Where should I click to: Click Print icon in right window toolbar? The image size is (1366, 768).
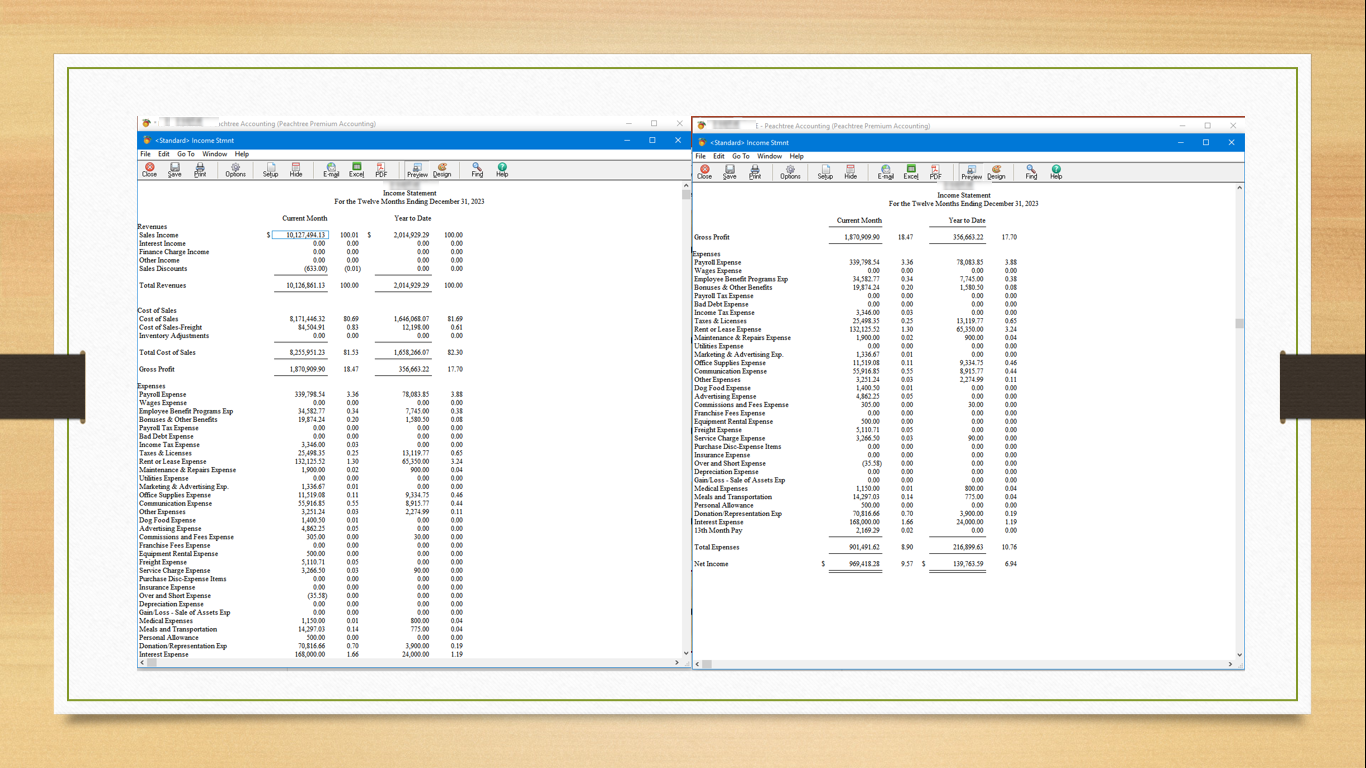[x=755, y=171]
